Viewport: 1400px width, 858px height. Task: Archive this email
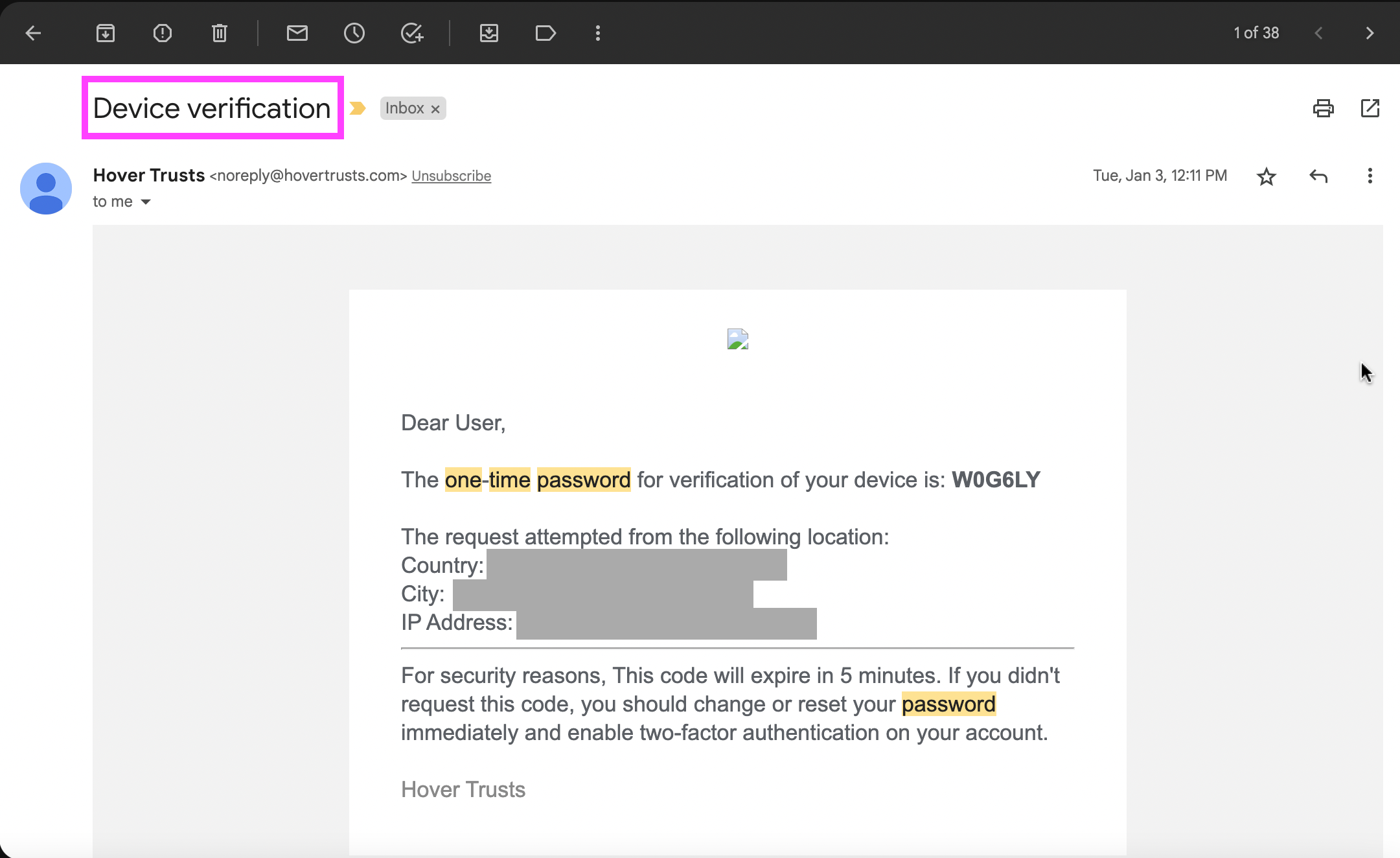[x=106, y=33]
